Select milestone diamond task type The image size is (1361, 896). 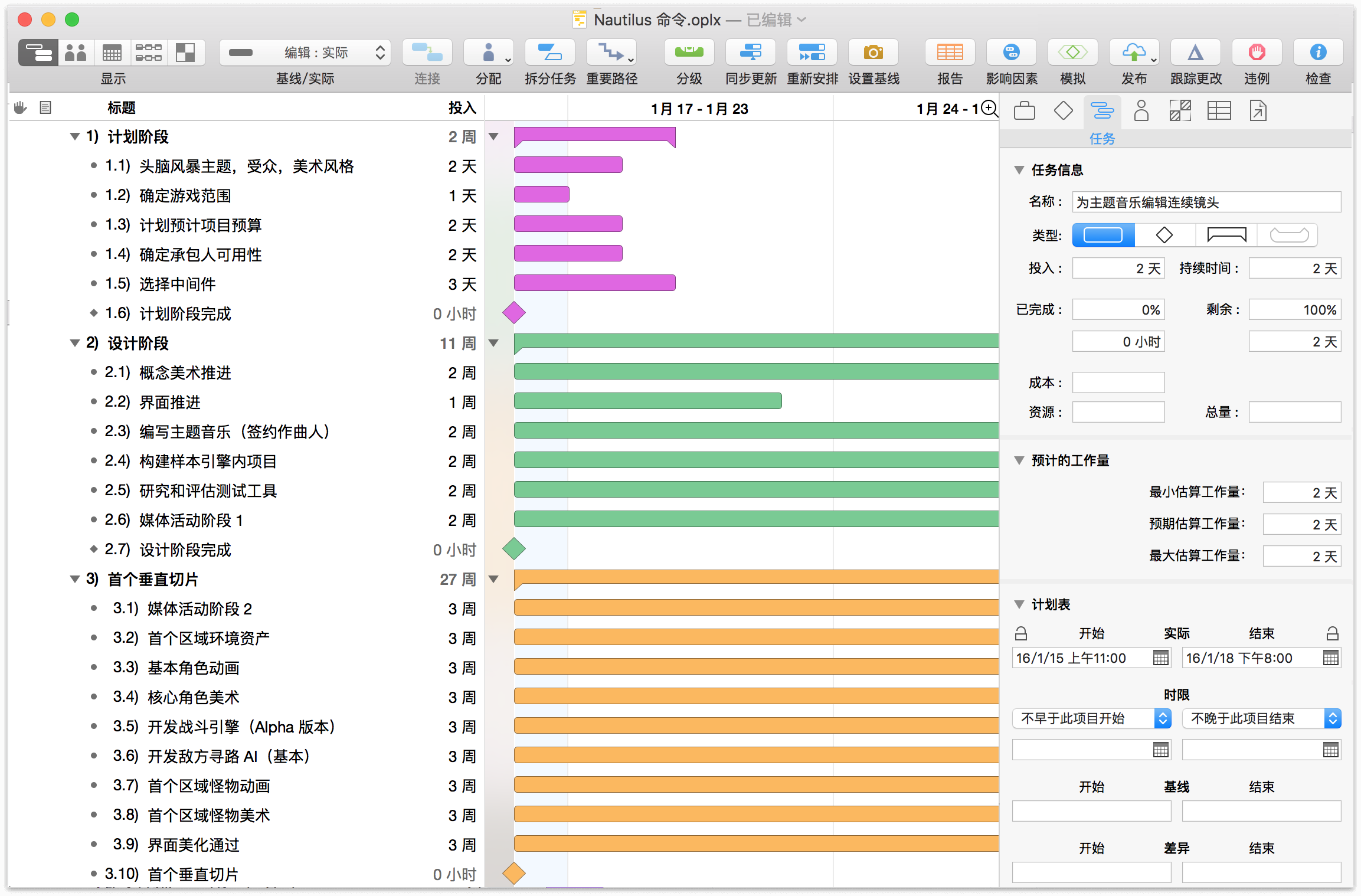(1164, 235)
